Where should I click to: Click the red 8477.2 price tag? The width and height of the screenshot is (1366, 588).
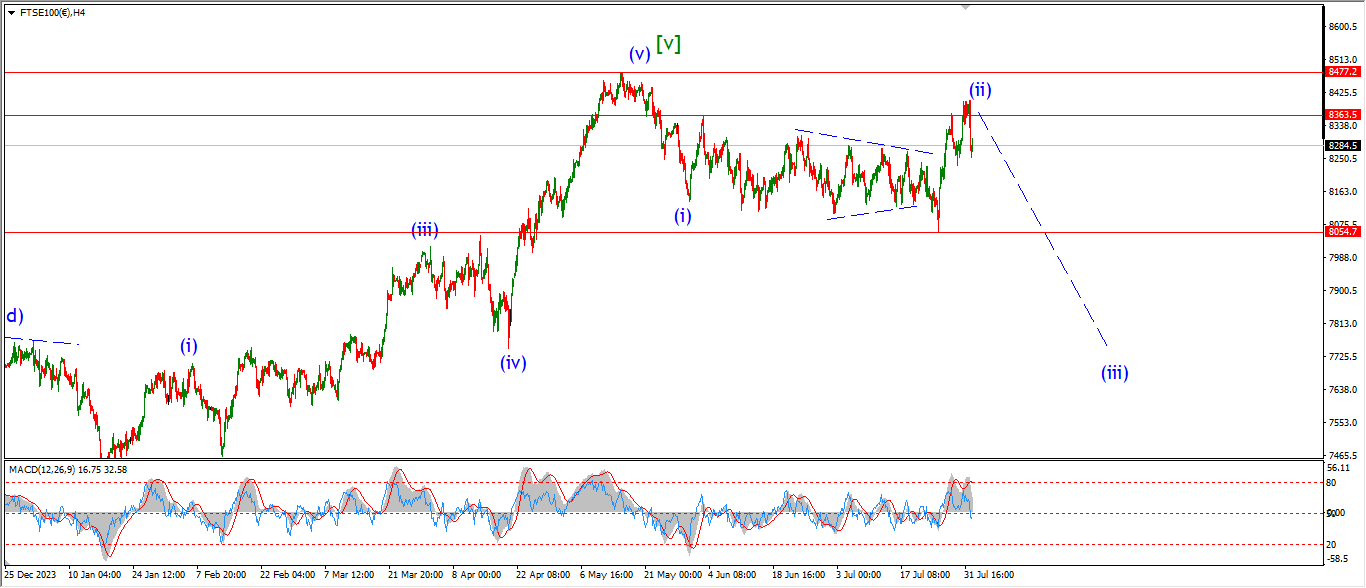(1342, 72)
